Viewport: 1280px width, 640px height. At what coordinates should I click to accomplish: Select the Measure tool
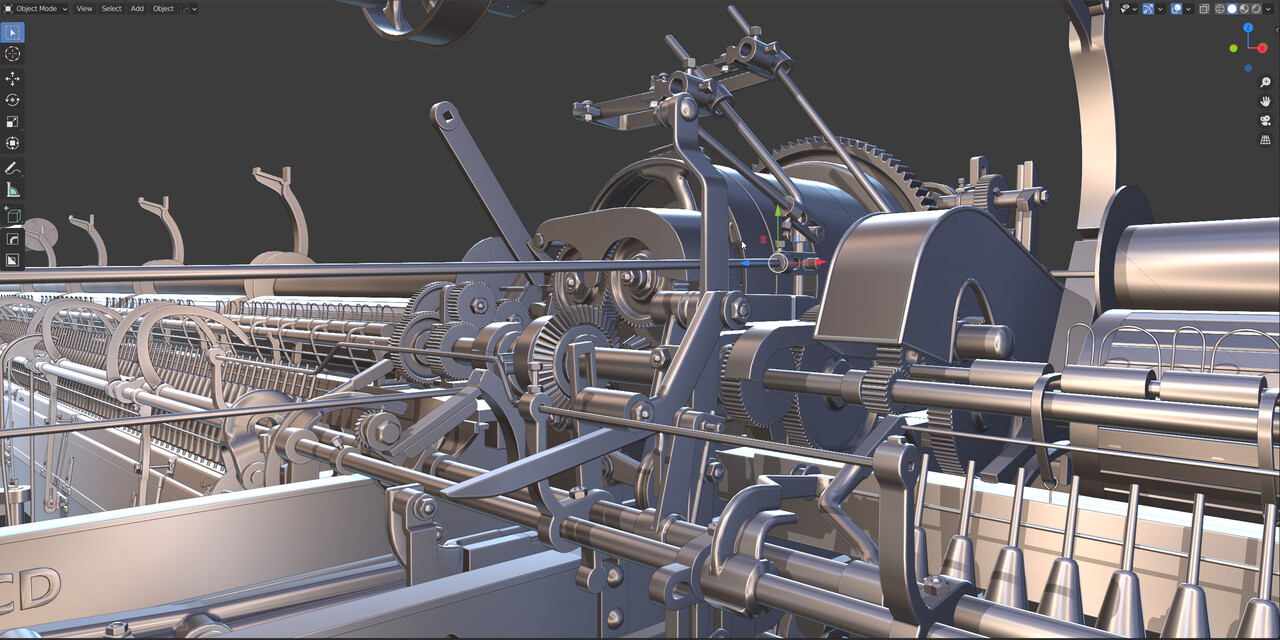tap(12, 189)
